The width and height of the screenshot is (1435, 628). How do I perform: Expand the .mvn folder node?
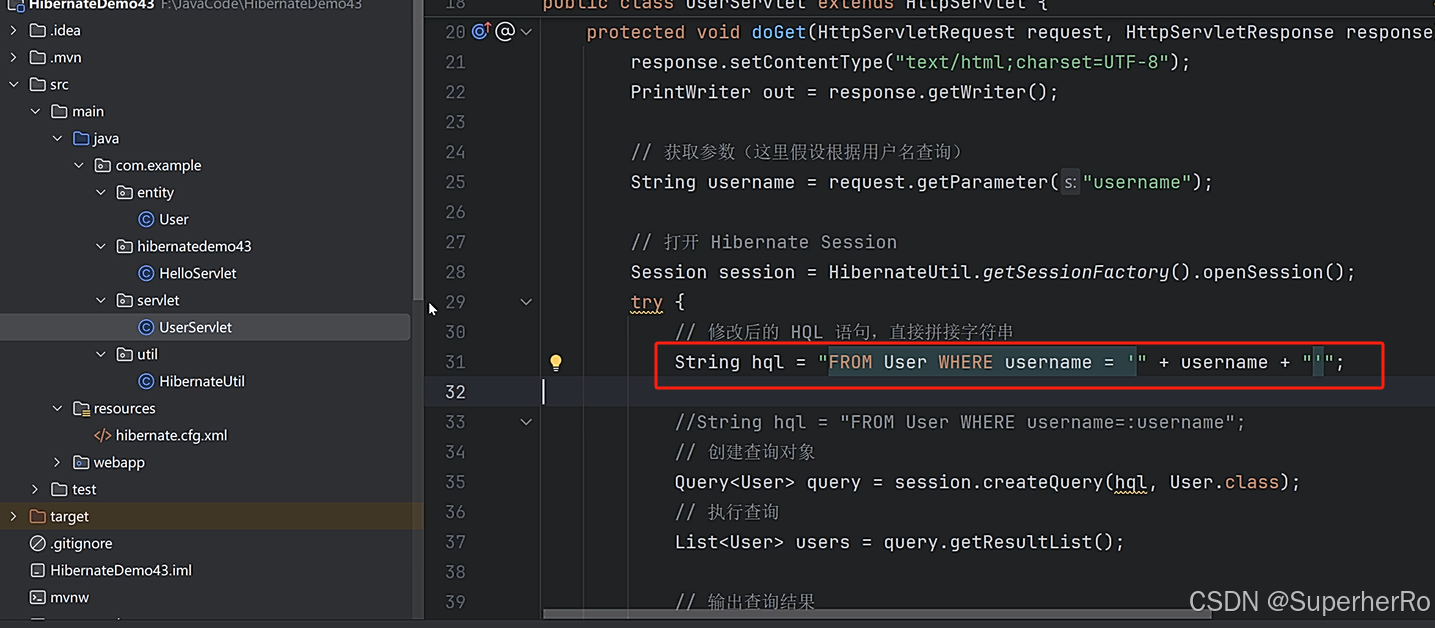tap(14, 57)
